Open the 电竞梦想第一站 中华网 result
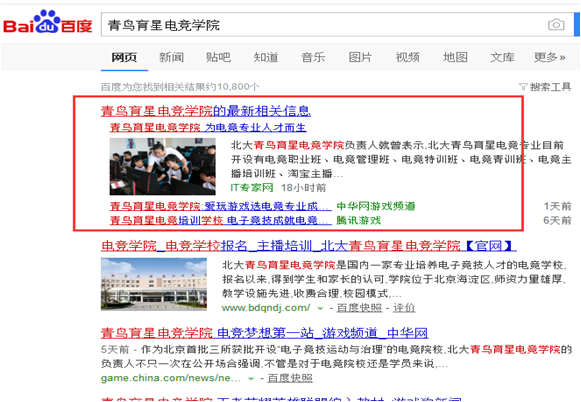This screenshot has height=402, width=581. pos(264,333)
